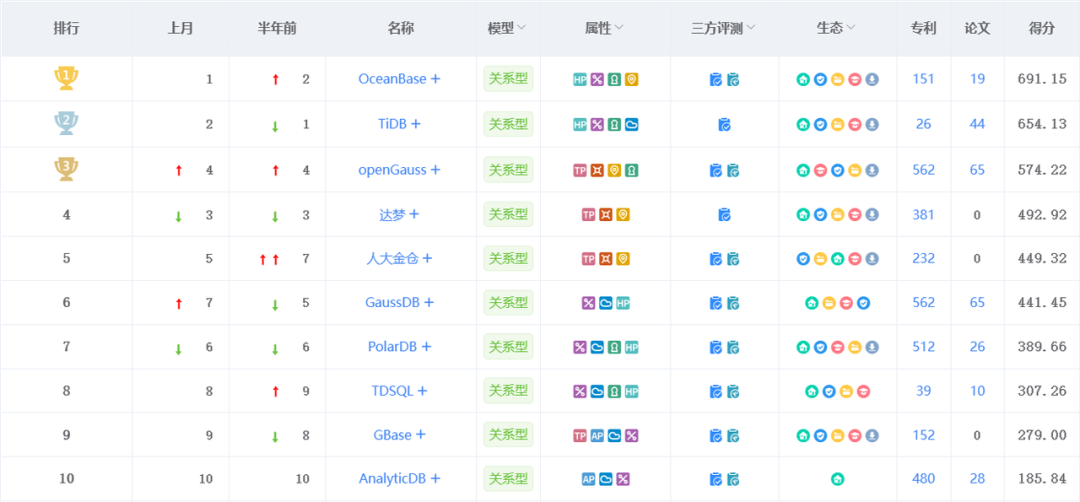This screenshot has width=1080, height=502.
Task: Expand TDSQL using its plus sign
Action: coord(422,390)
